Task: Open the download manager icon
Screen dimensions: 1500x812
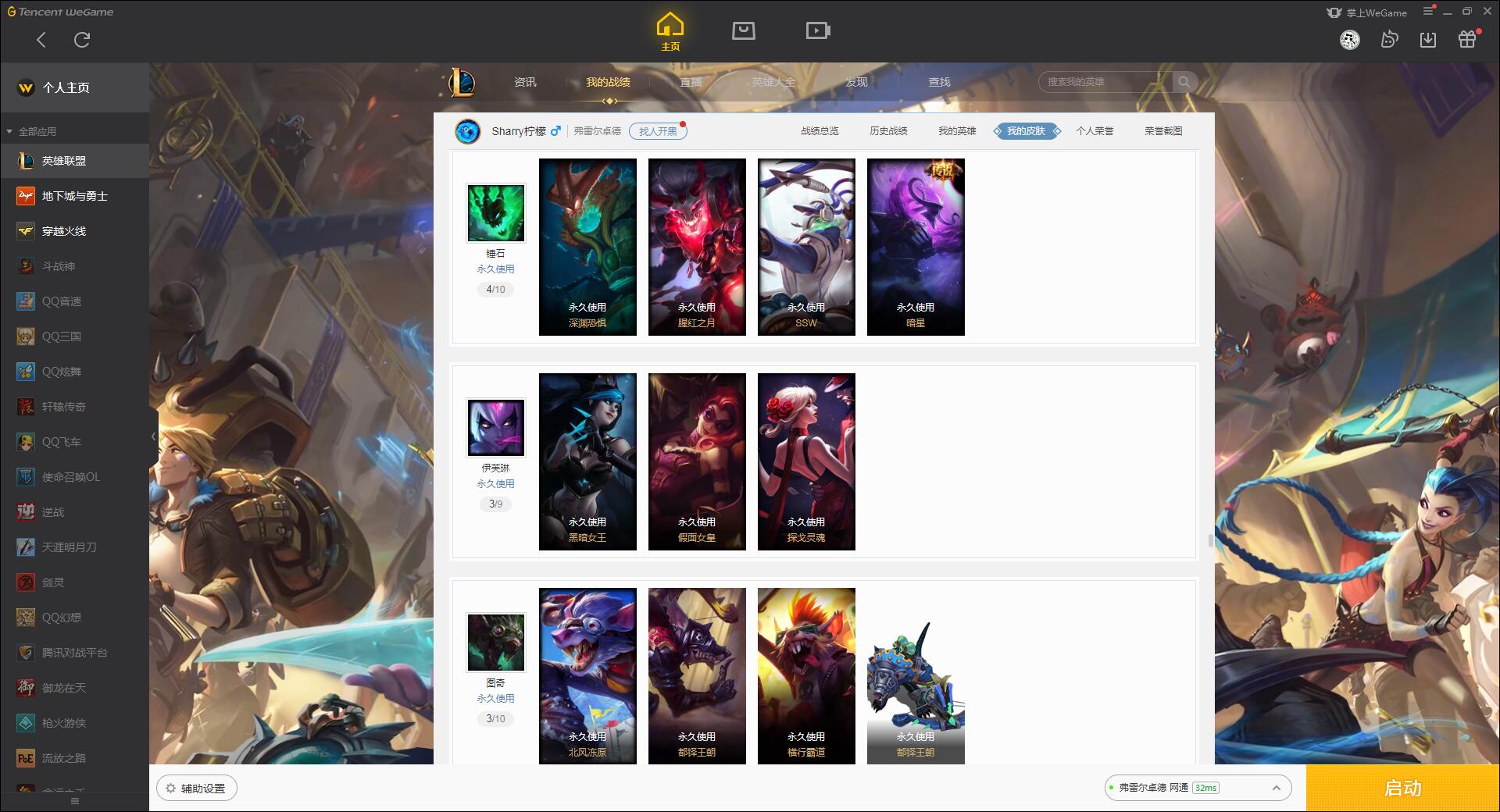Action: click(1428, 40)
